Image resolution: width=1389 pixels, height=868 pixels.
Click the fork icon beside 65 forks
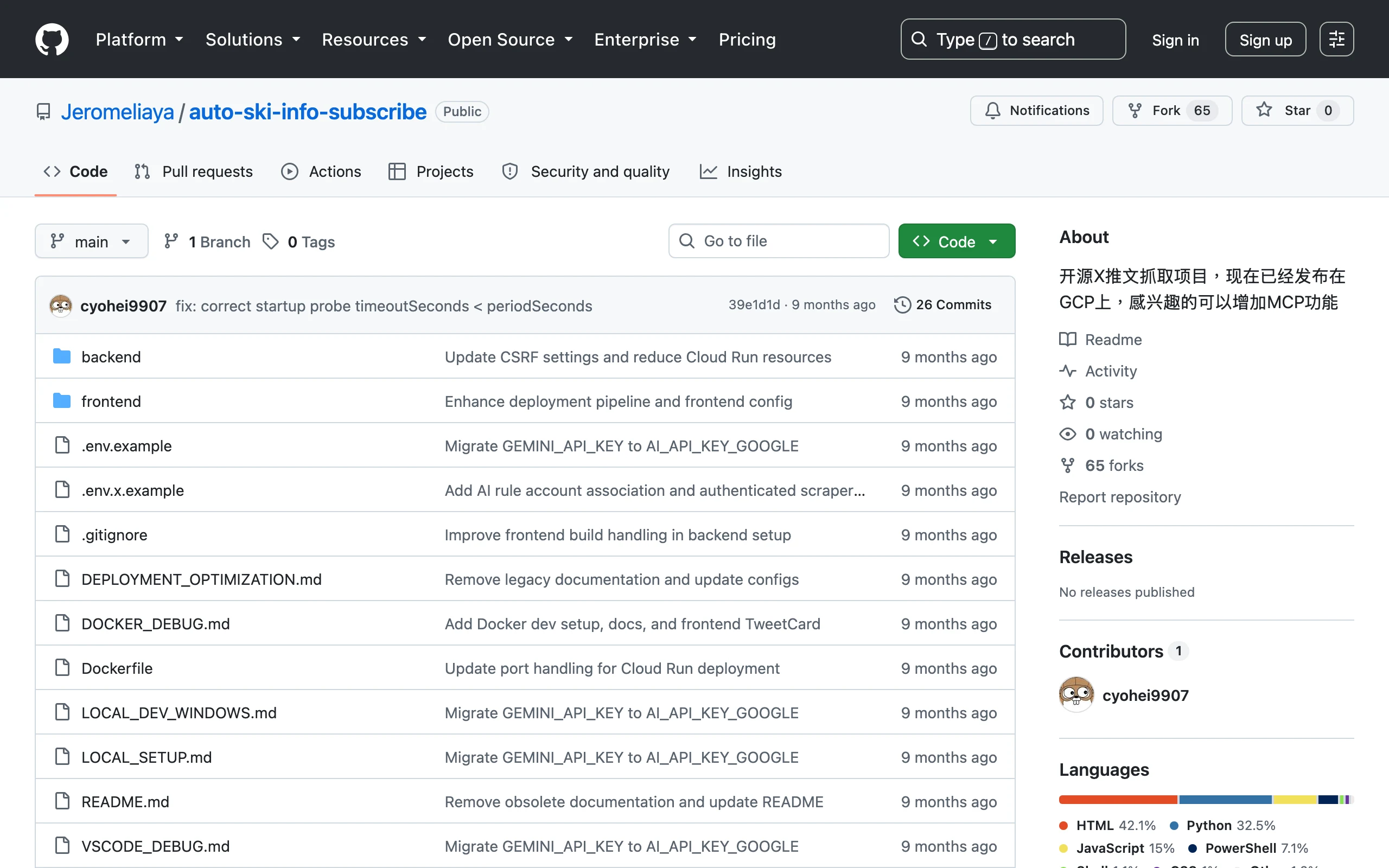[x=1068, y=465]
